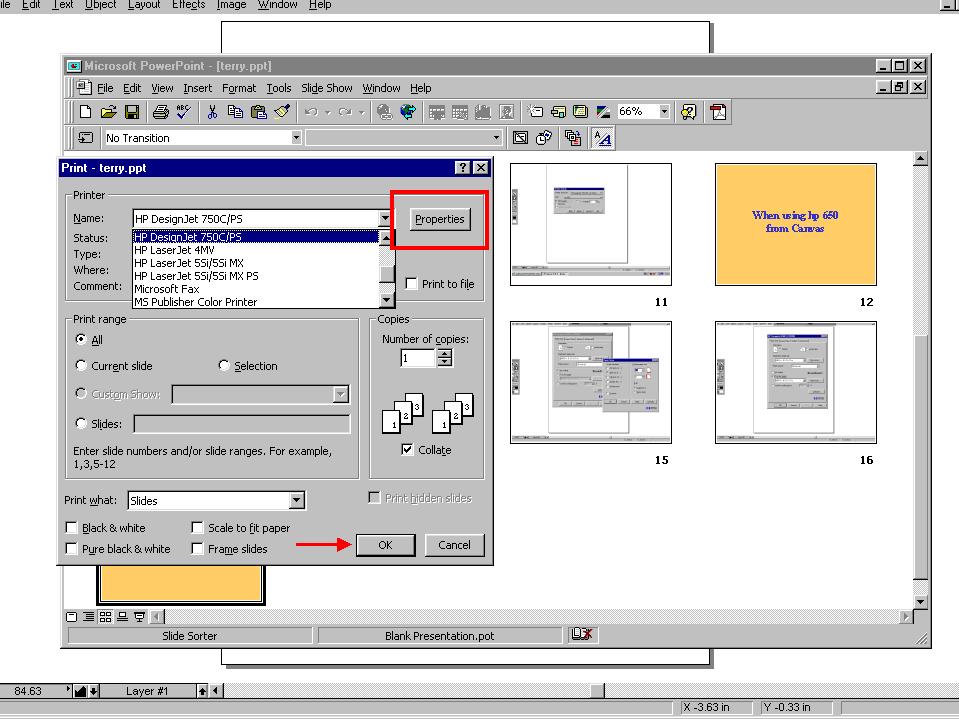Choose MS Publisher Color Printer in list
The height and width of the screenshot is (719, 959).
coord(256,301)
